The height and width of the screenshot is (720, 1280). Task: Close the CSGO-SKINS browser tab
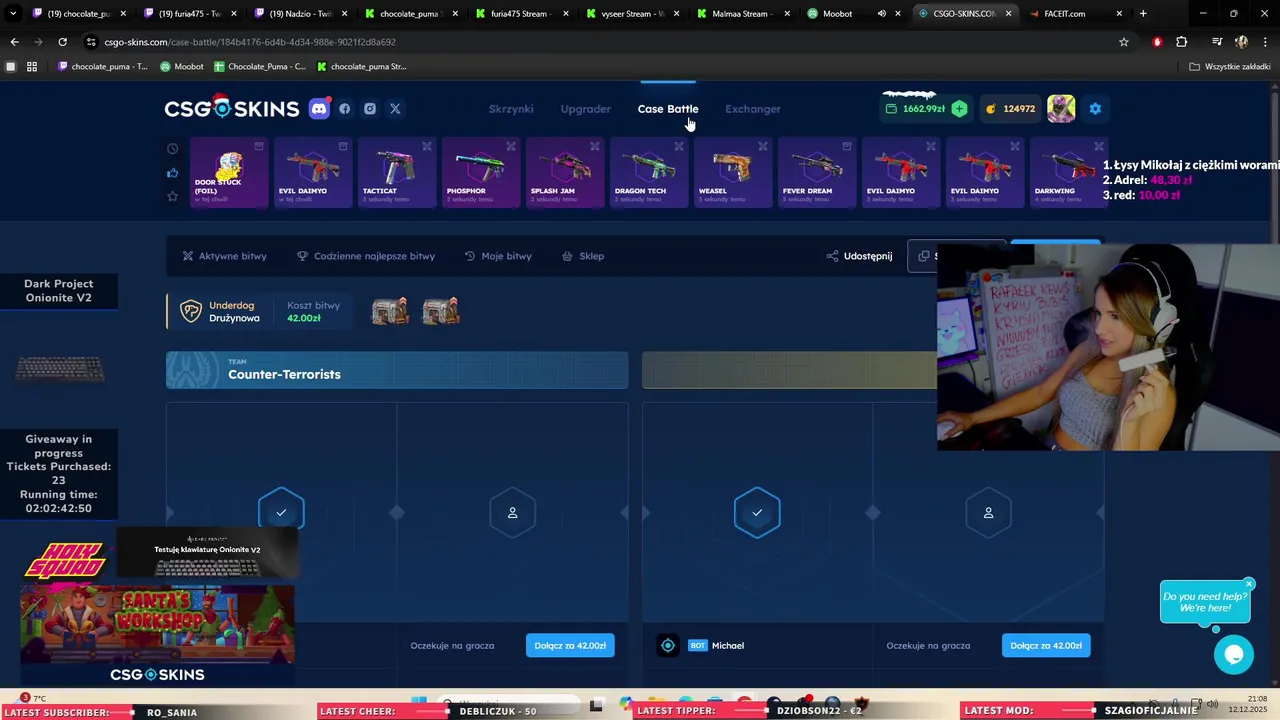[1008, 14]
